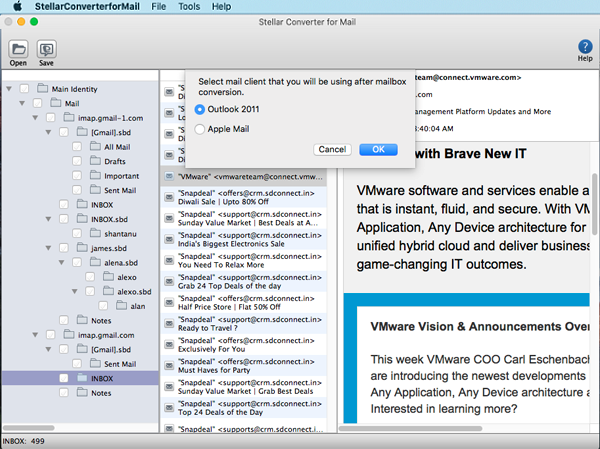
Task: Collapse the alena.sbd node
Action: (61, 263)
